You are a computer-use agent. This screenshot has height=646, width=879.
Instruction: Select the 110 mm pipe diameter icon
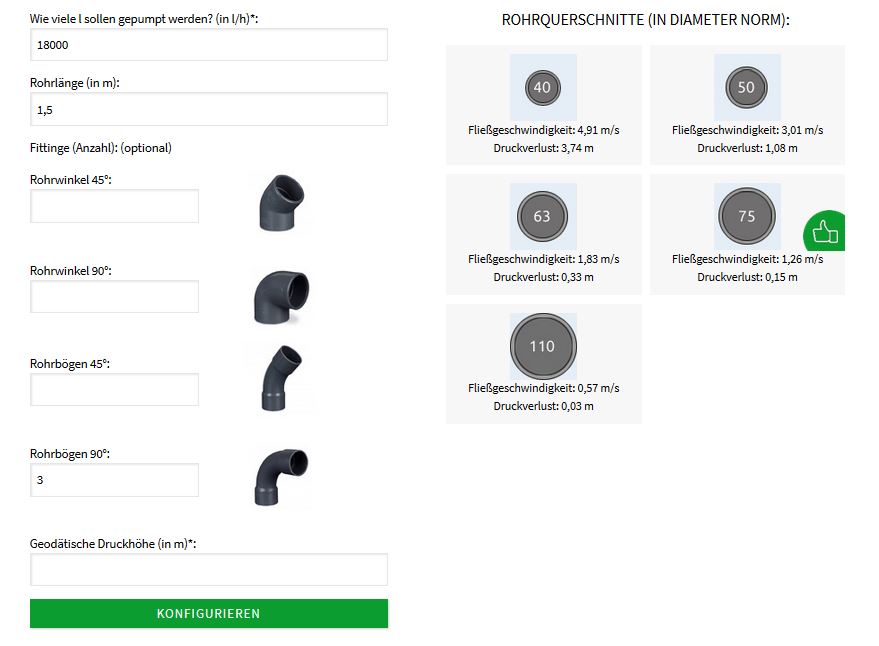coord(542,346)
